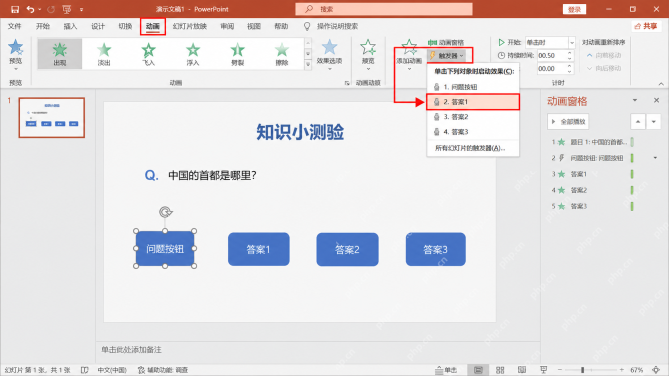Open the 文件 tab
This screenshot has width=669, height=376.
click(15, 26)
